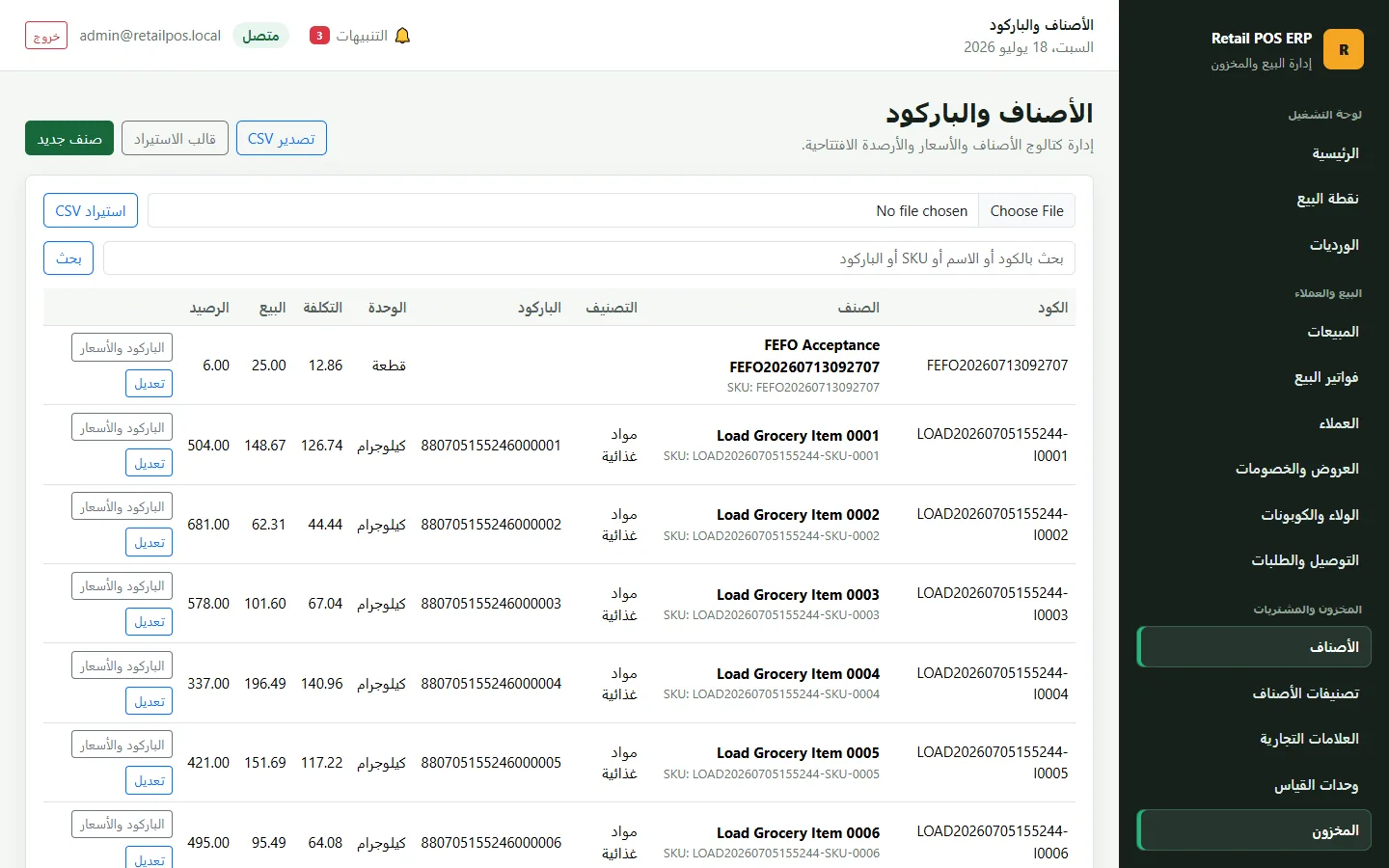Open the red notification count badge 3
Viewport: 1389px width, 868px height.
tap(319, 36)
